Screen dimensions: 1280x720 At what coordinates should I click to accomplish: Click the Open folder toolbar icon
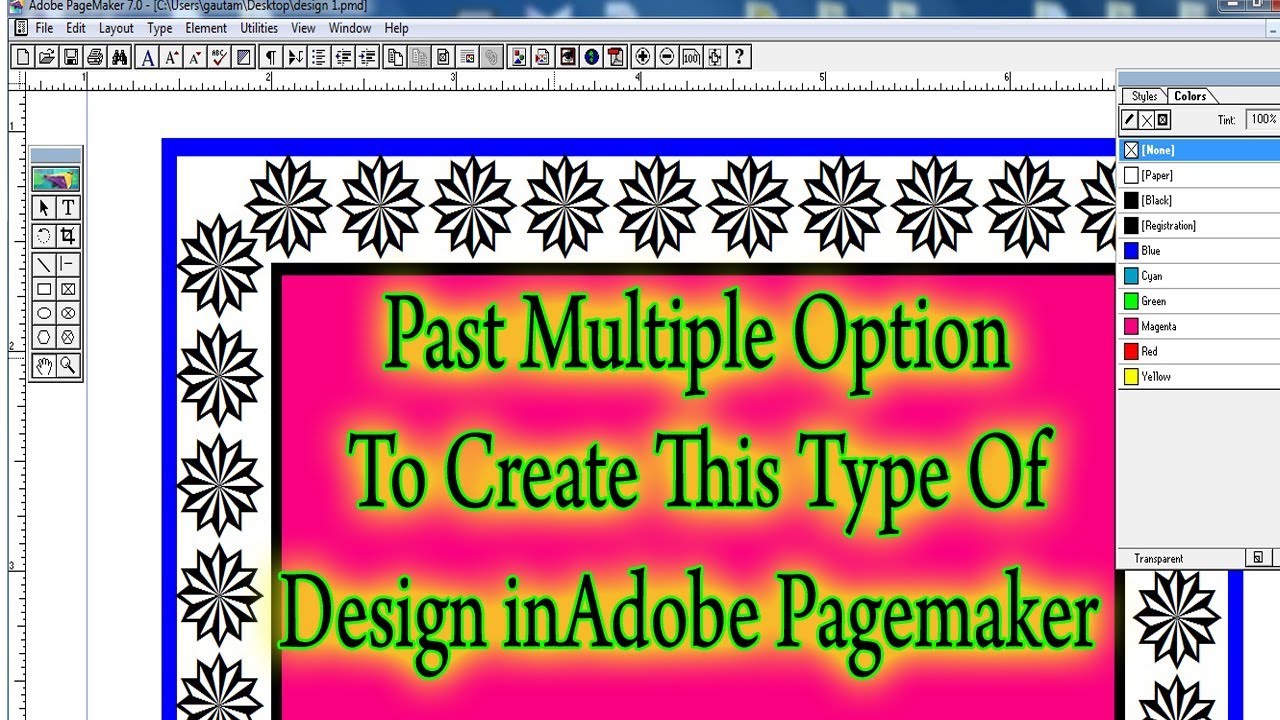click(x=46, y=57)
